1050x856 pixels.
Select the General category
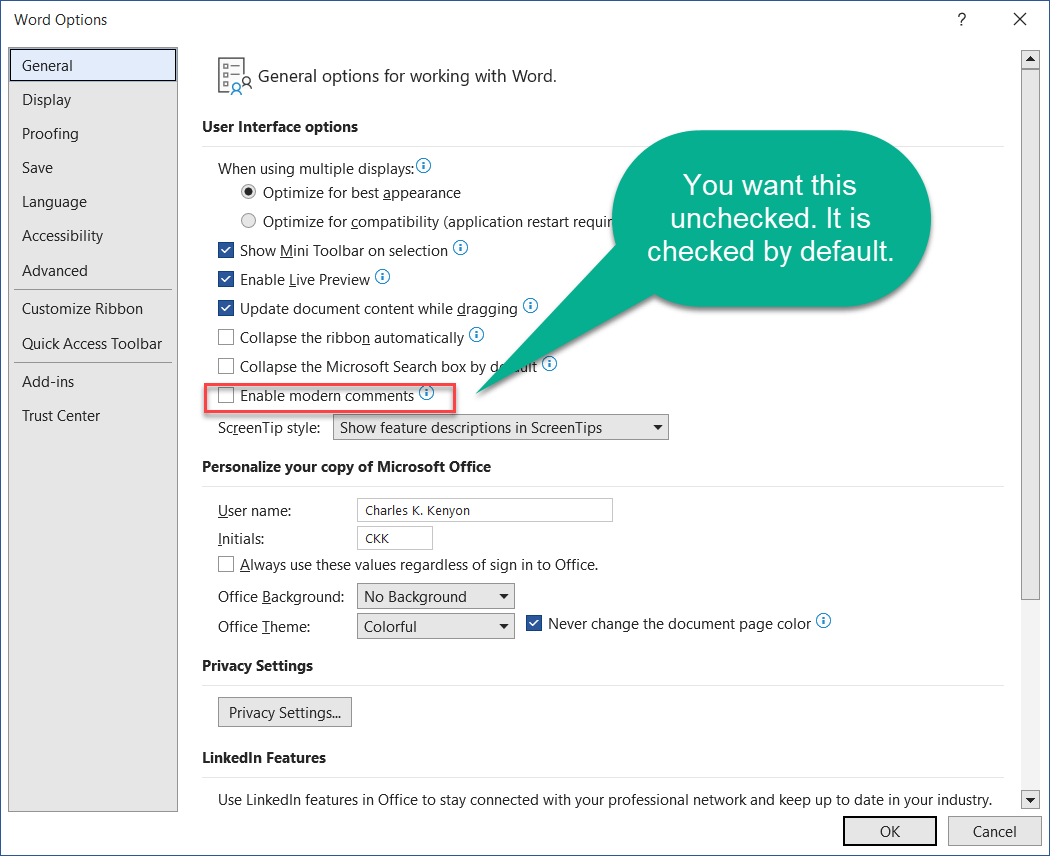93,65
